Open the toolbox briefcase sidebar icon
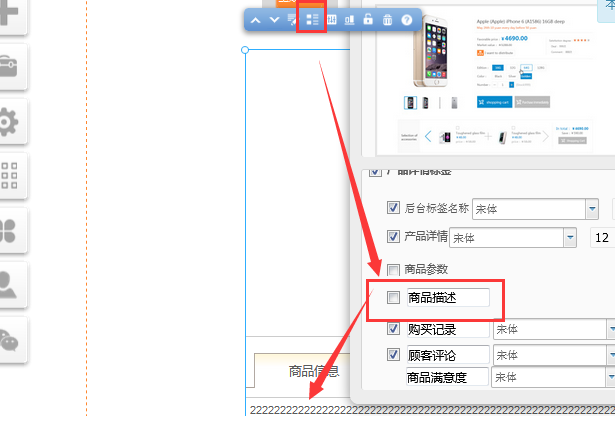The image size is (615, 425). (x=10, y=69)
